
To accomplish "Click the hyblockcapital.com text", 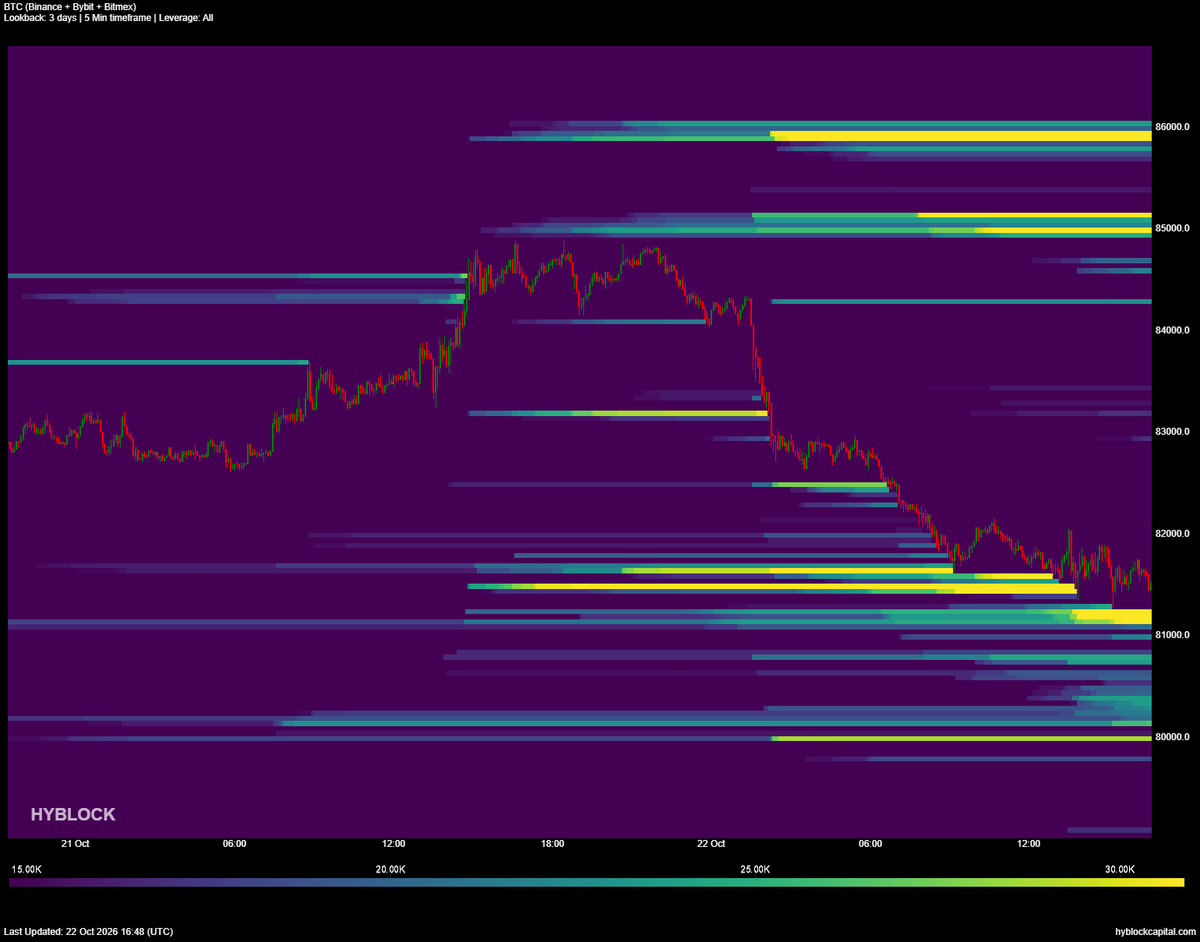I will coord(1155,932).
